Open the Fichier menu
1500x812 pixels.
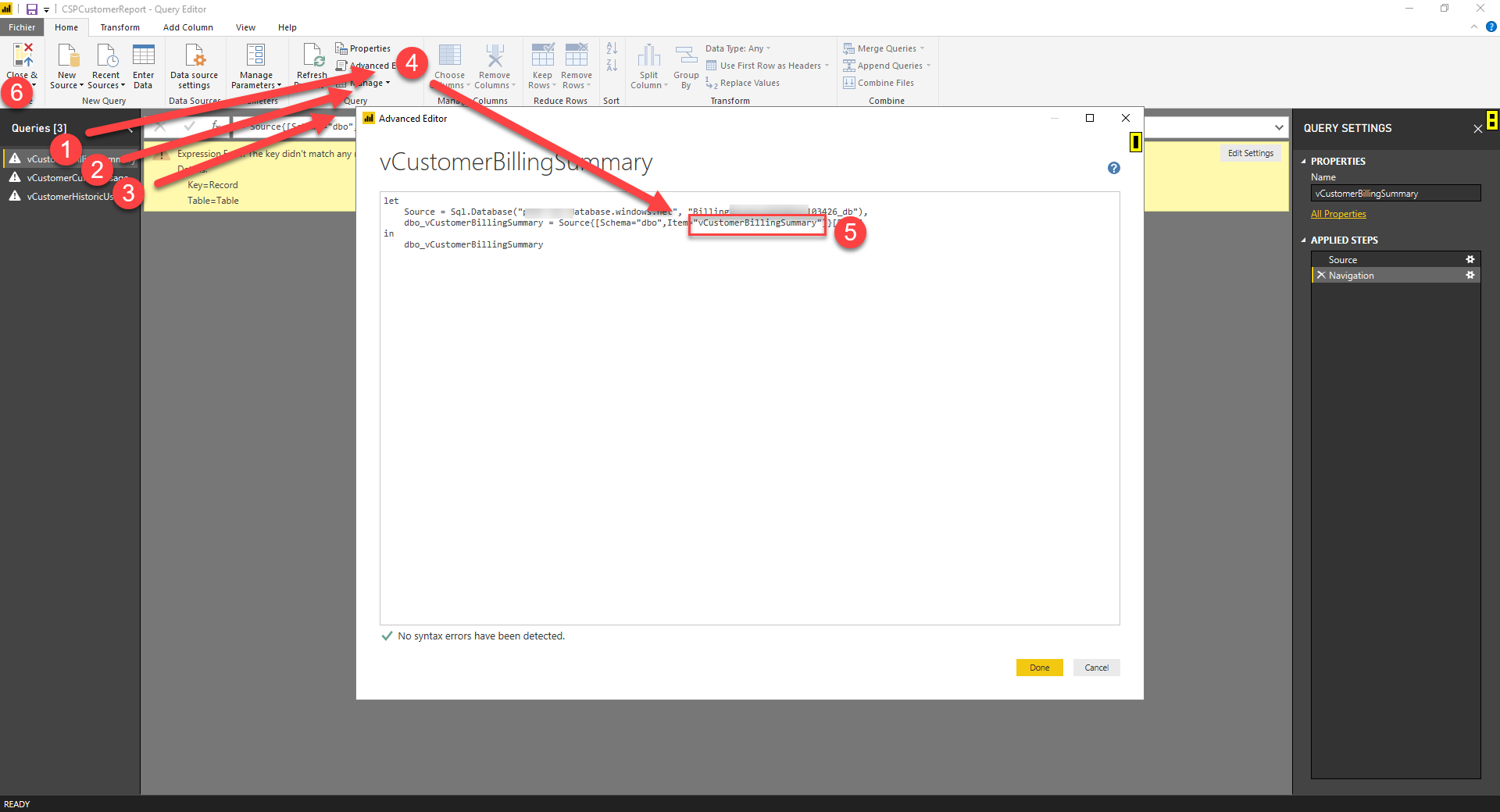click(x=22, y=27)
